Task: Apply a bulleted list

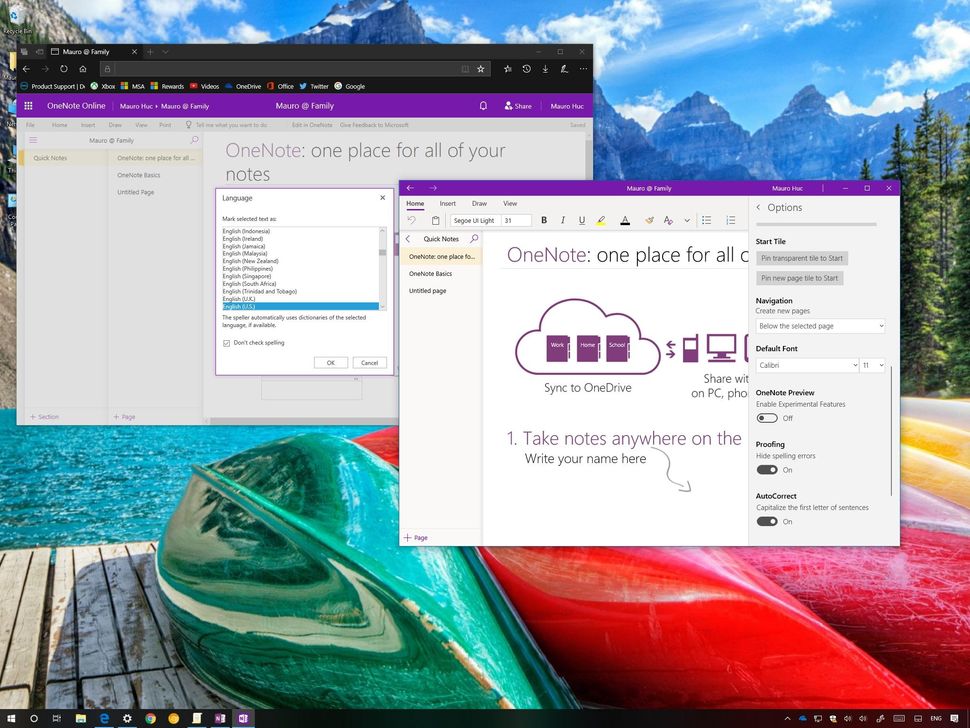Action: point(705,220)
